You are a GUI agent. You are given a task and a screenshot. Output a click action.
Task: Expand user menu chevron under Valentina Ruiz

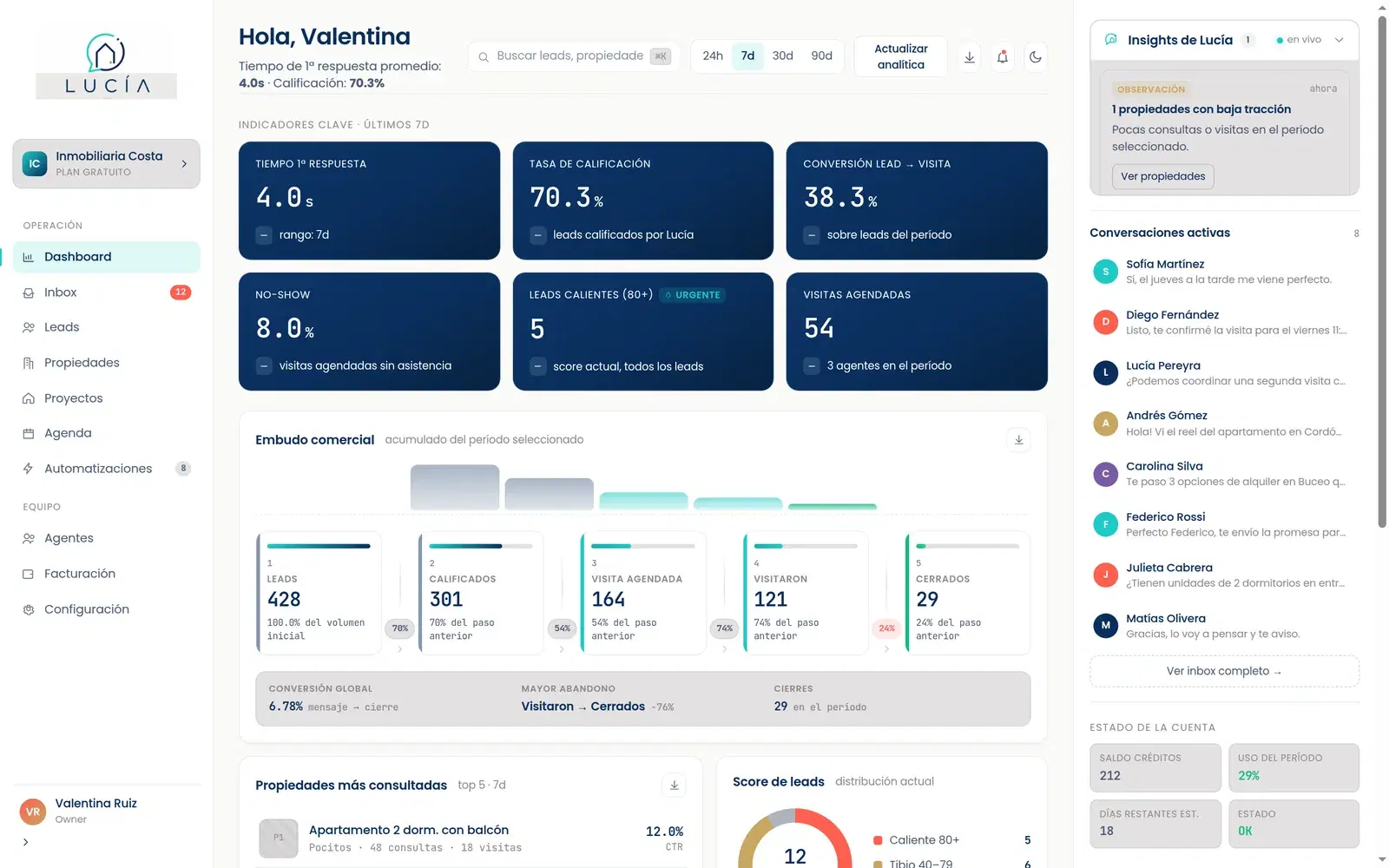[x=26, y=842]
